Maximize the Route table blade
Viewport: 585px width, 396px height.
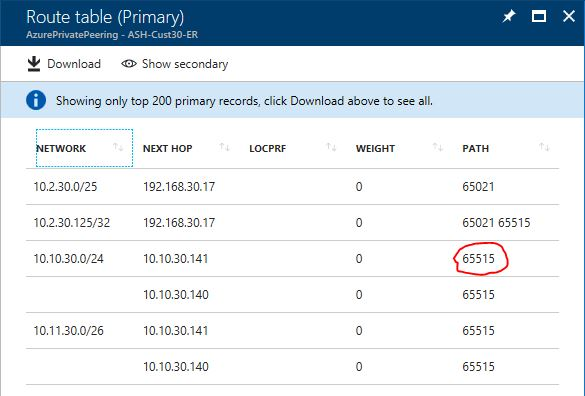click(539, 16)
